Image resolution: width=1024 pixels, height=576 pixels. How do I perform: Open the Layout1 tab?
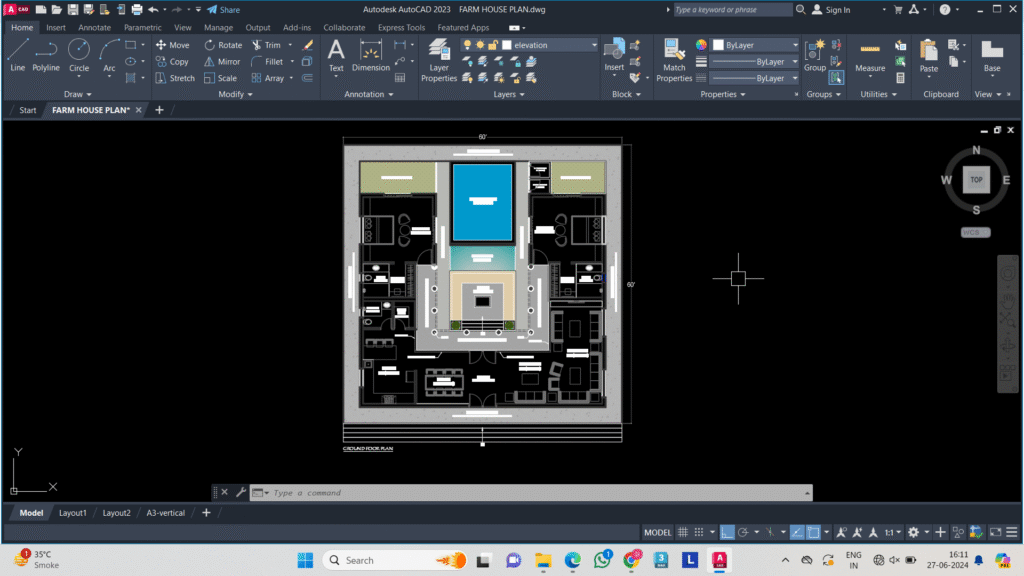pyautogui.click(x=72, y=513)
